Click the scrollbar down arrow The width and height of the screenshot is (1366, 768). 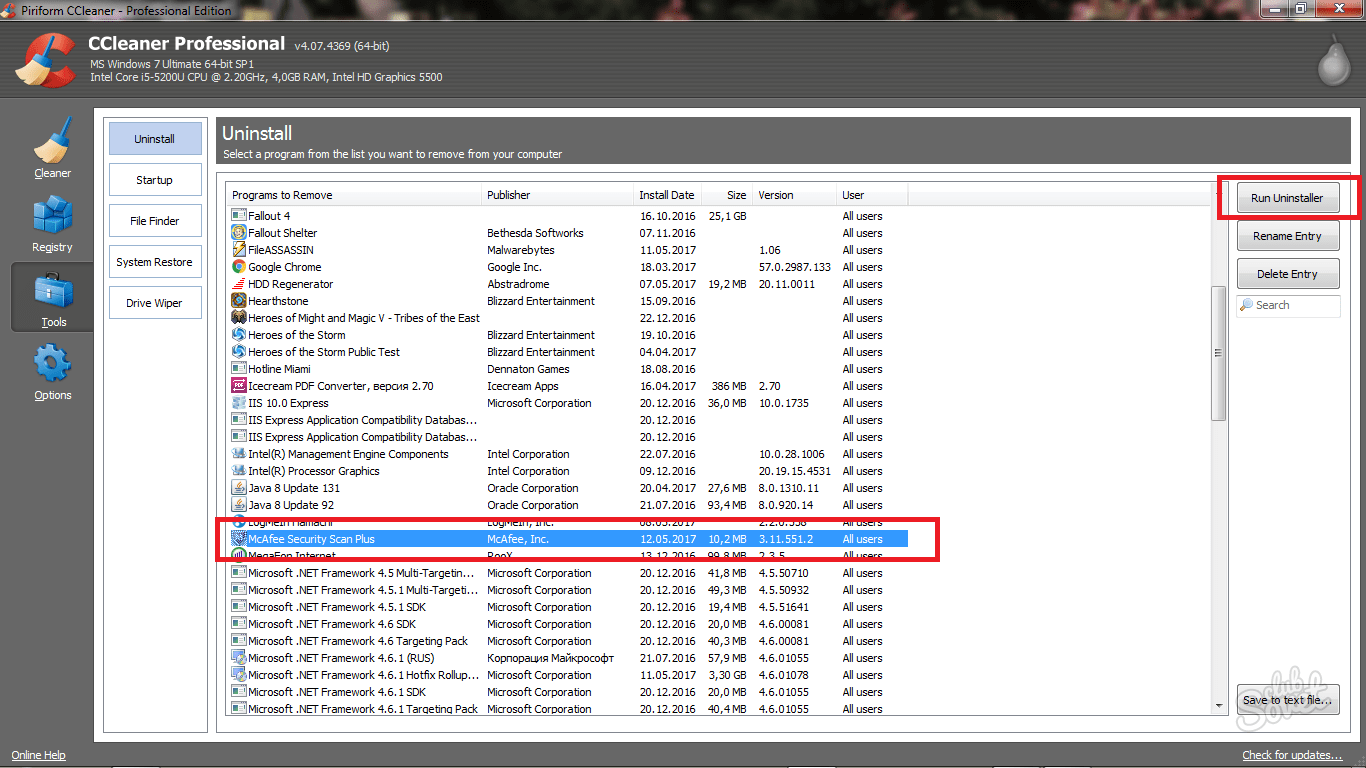point(1217,706)
